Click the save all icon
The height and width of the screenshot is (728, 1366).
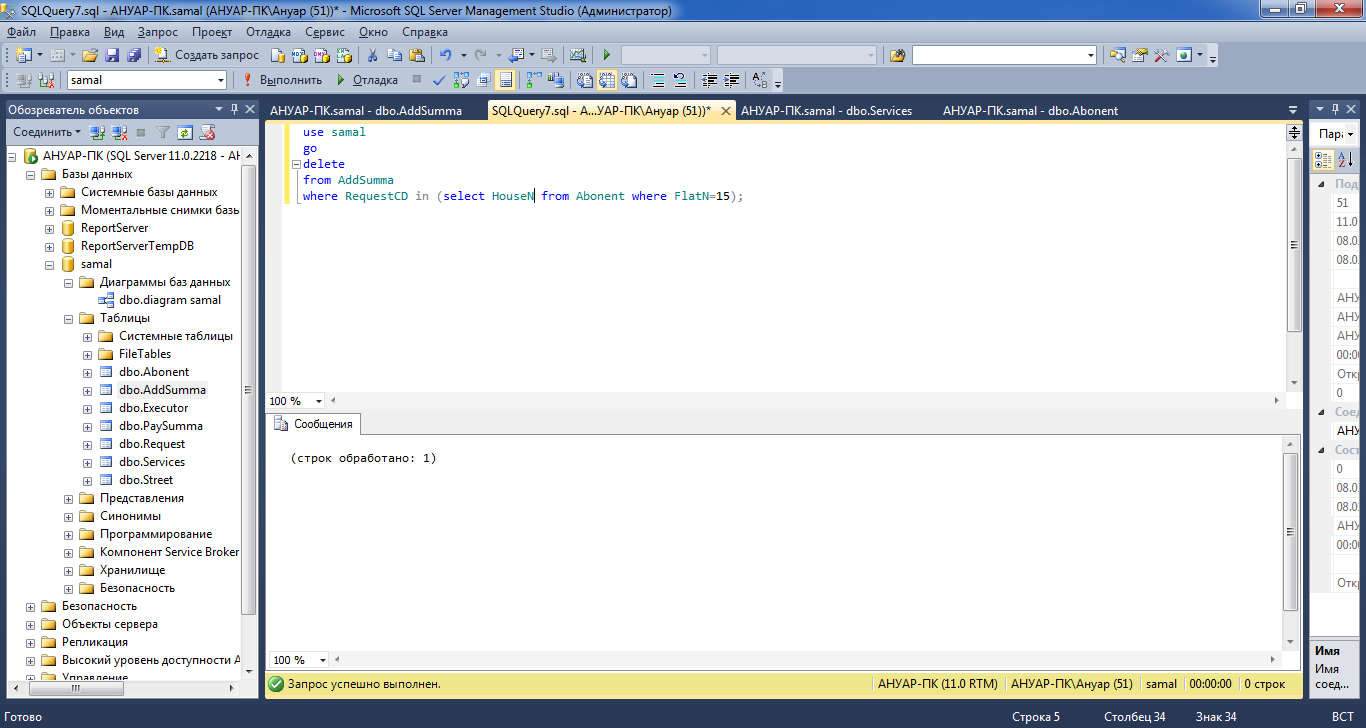tap(133, 55)
